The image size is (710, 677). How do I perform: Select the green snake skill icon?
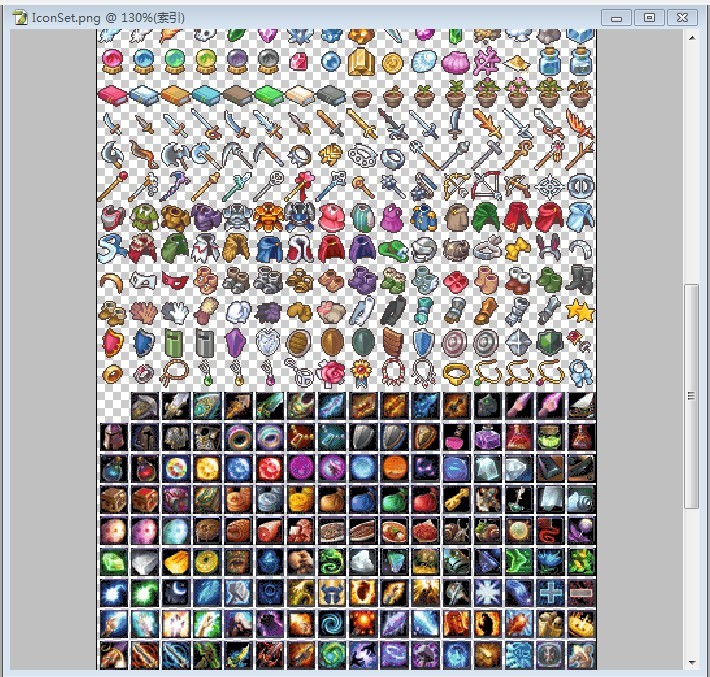pyautogui.click(x=332, y=562)
